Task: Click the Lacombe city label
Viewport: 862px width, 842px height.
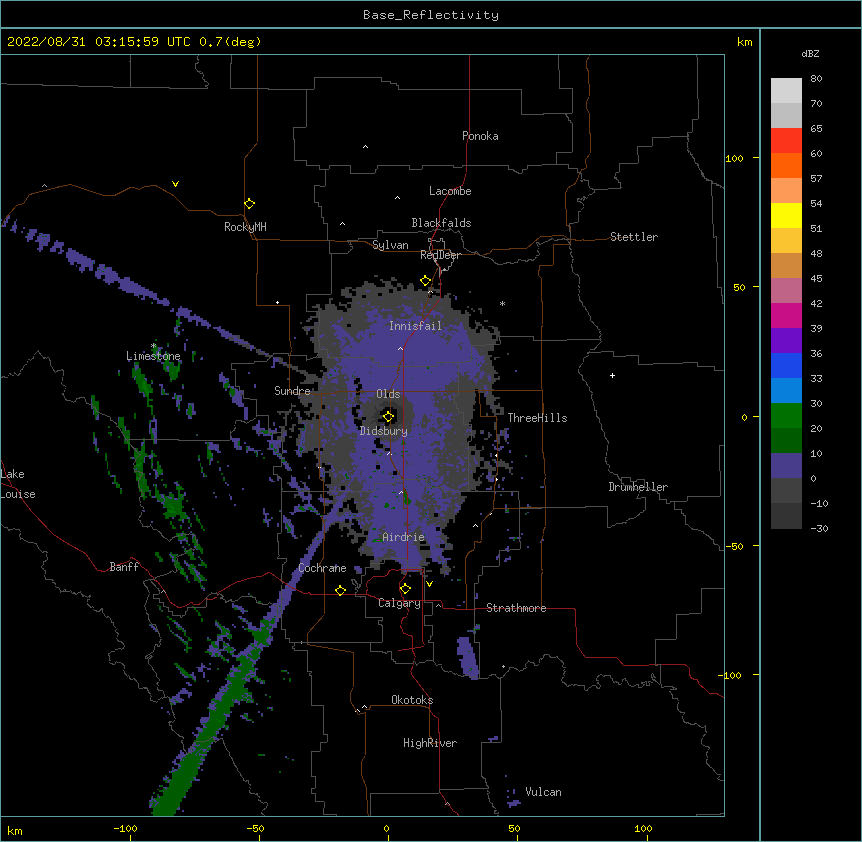Action: tap(450, 191)
